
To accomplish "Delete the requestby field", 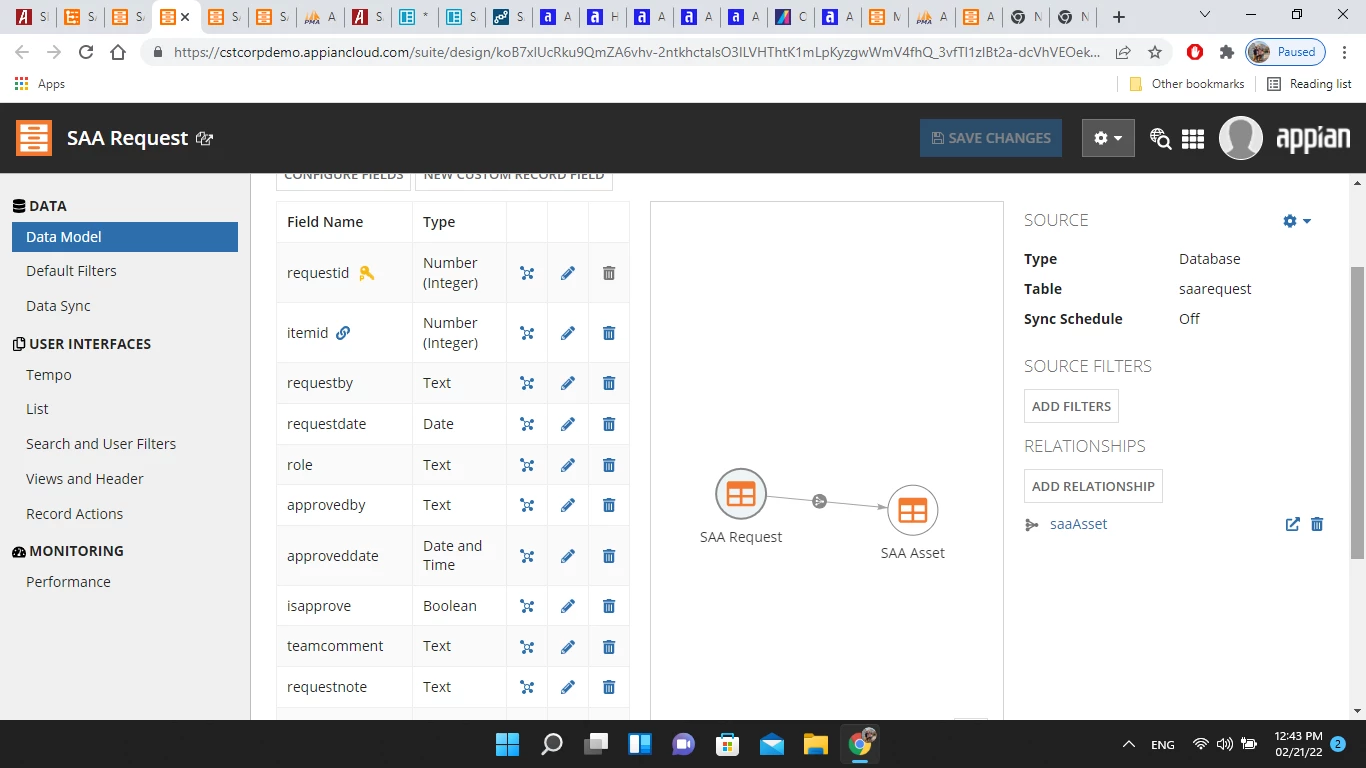I will 609,383.
